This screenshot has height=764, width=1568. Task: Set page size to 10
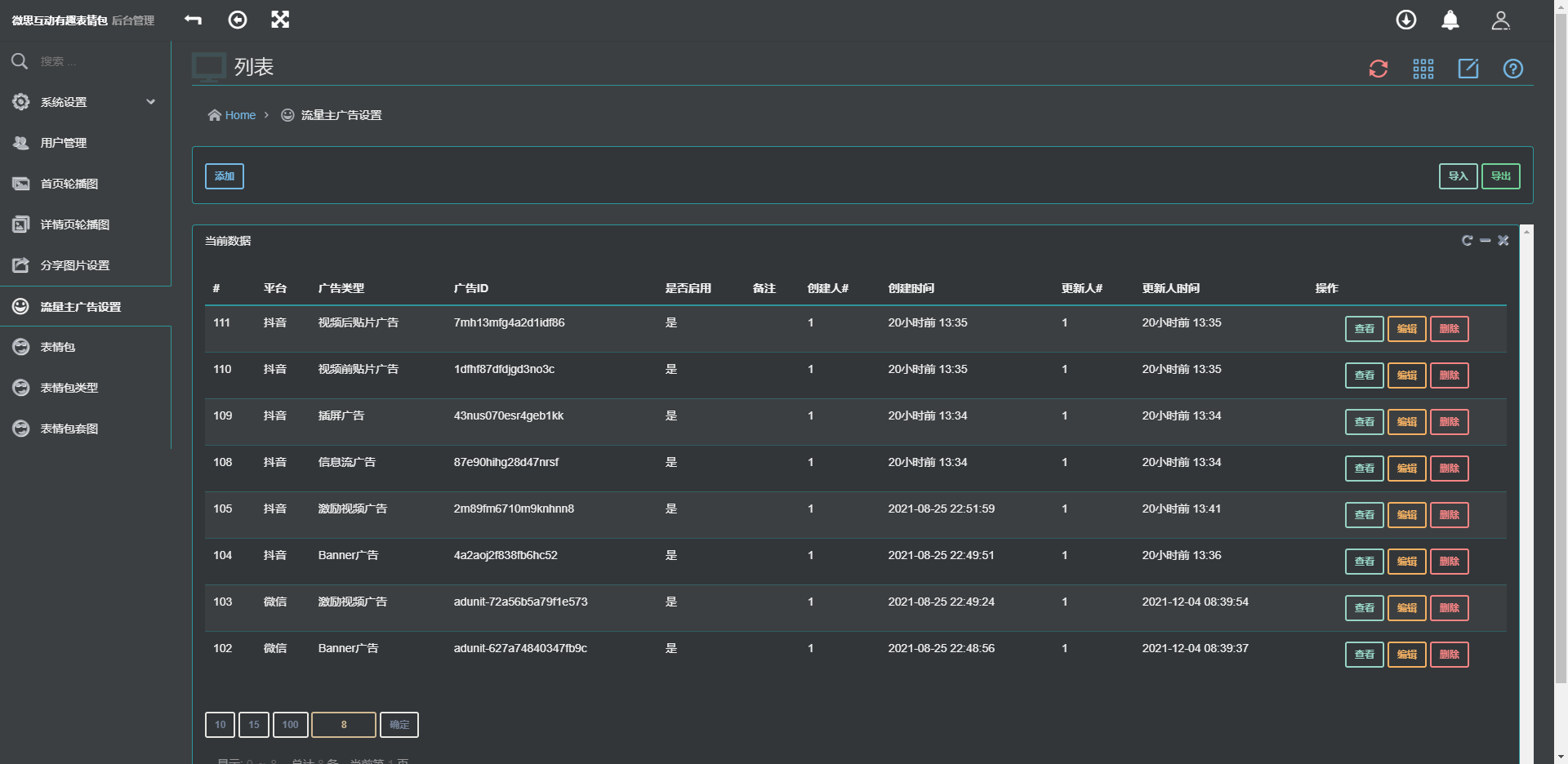click(220, 725)
